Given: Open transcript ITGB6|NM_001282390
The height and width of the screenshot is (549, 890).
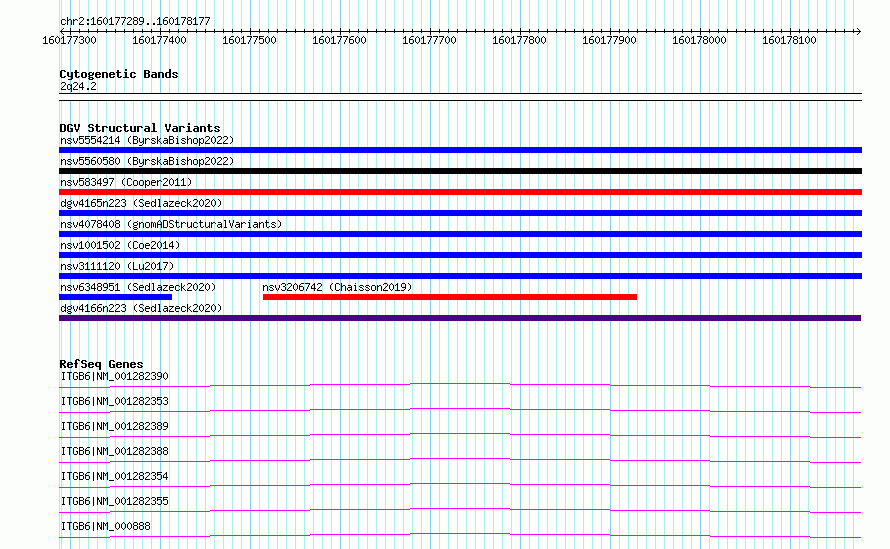Looking at the screenshot, I should [x=115, y=376].
